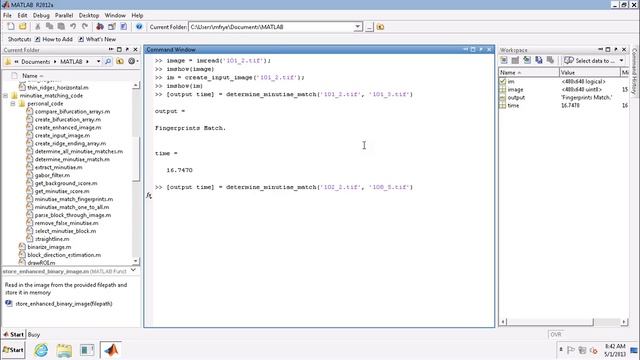
Task: Open the collapsed Command History side tab
Action: click(x=634, y=71)
